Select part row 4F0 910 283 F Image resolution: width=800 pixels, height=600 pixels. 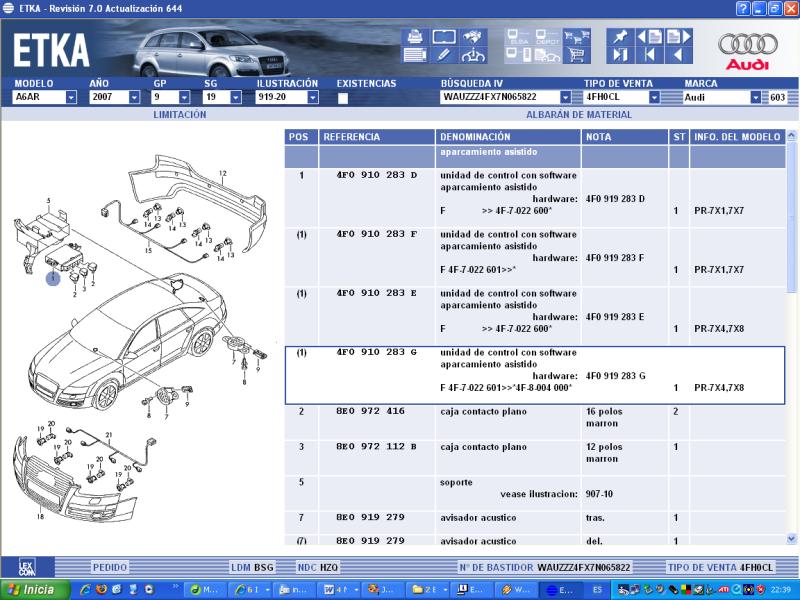[x=535, y=257]
